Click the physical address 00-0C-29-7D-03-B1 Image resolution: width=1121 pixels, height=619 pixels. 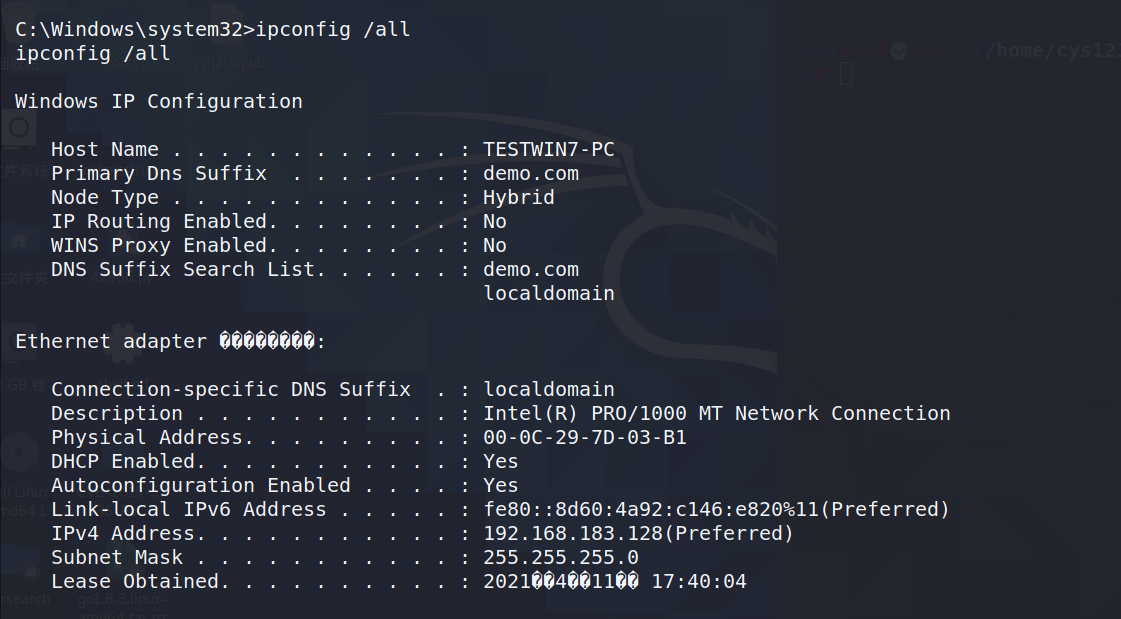click(x=585, y=437)
